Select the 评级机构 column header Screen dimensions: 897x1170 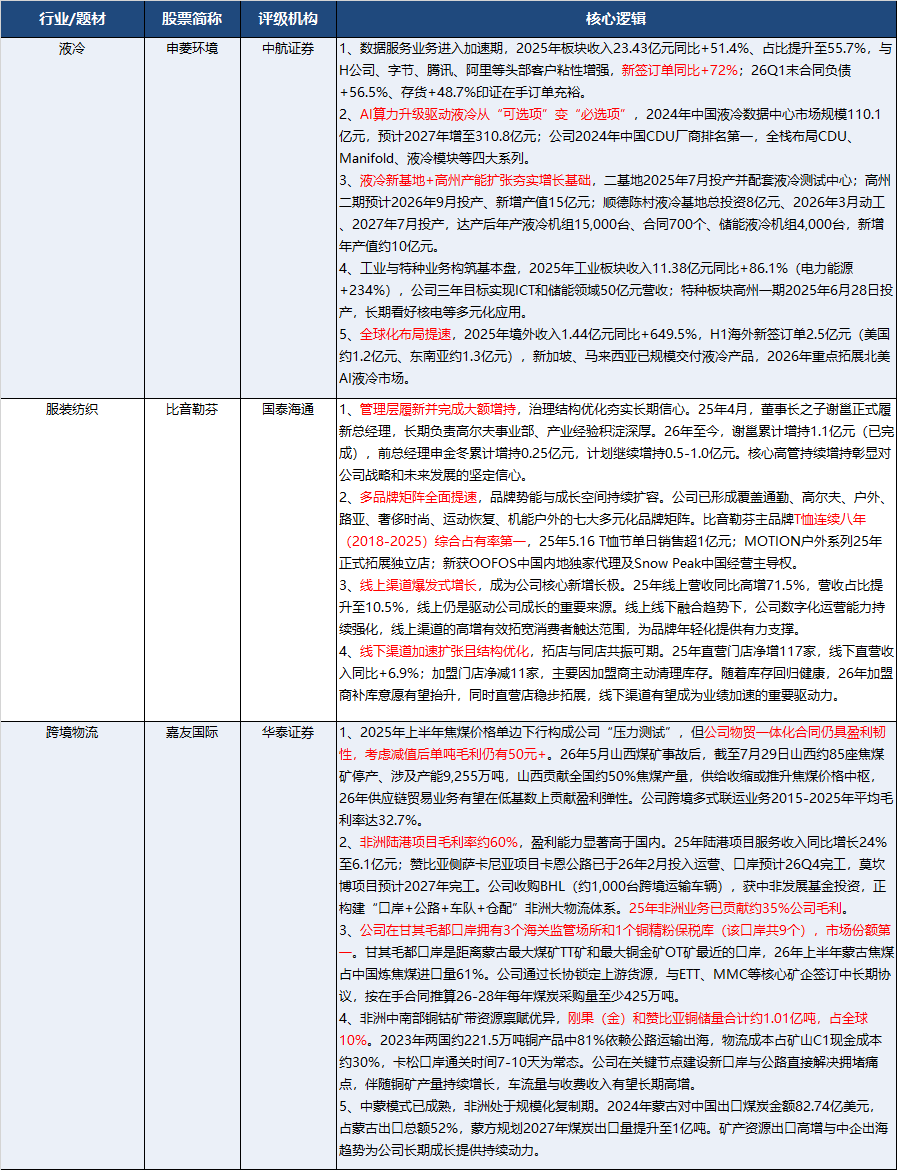[288, 19]
